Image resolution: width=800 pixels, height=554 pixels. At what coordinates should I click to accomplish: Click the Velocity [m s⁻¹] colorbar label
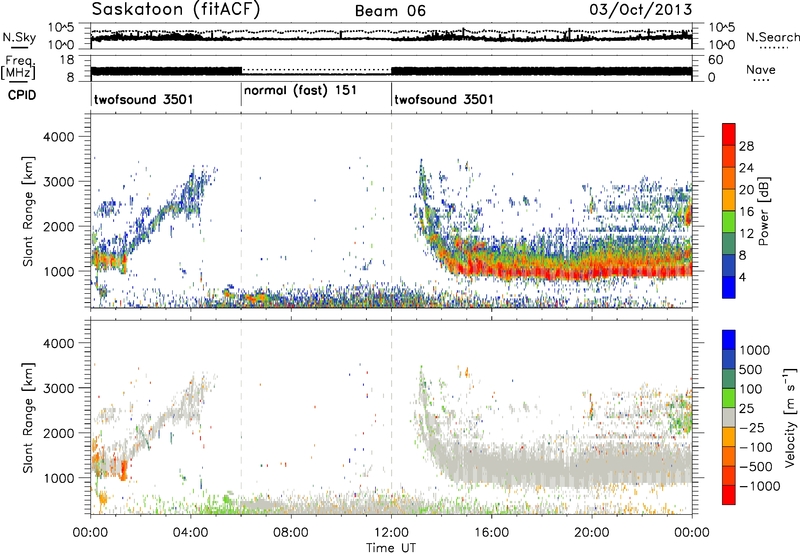coord(790,417)
